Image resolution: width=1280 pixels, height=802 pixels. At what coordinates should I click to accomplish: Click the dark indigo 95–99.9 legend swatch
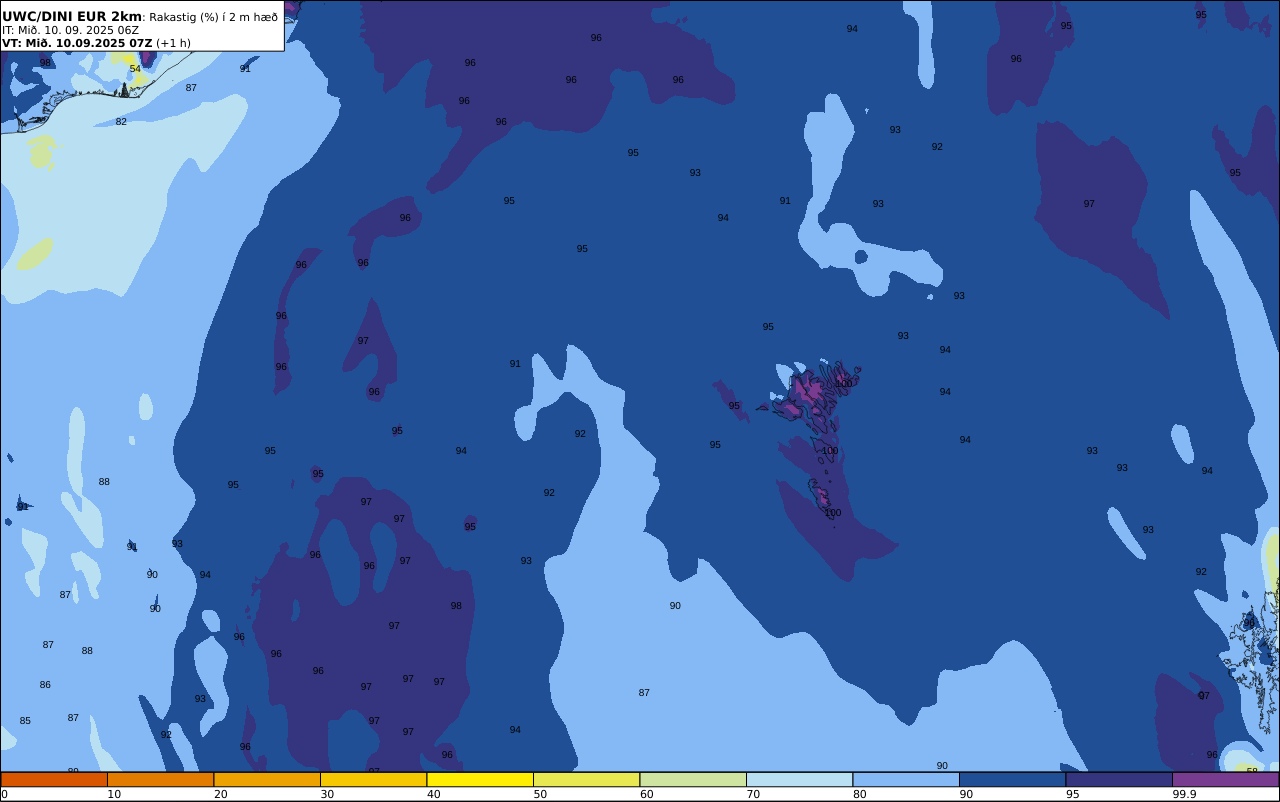[x=1119, y=779]
